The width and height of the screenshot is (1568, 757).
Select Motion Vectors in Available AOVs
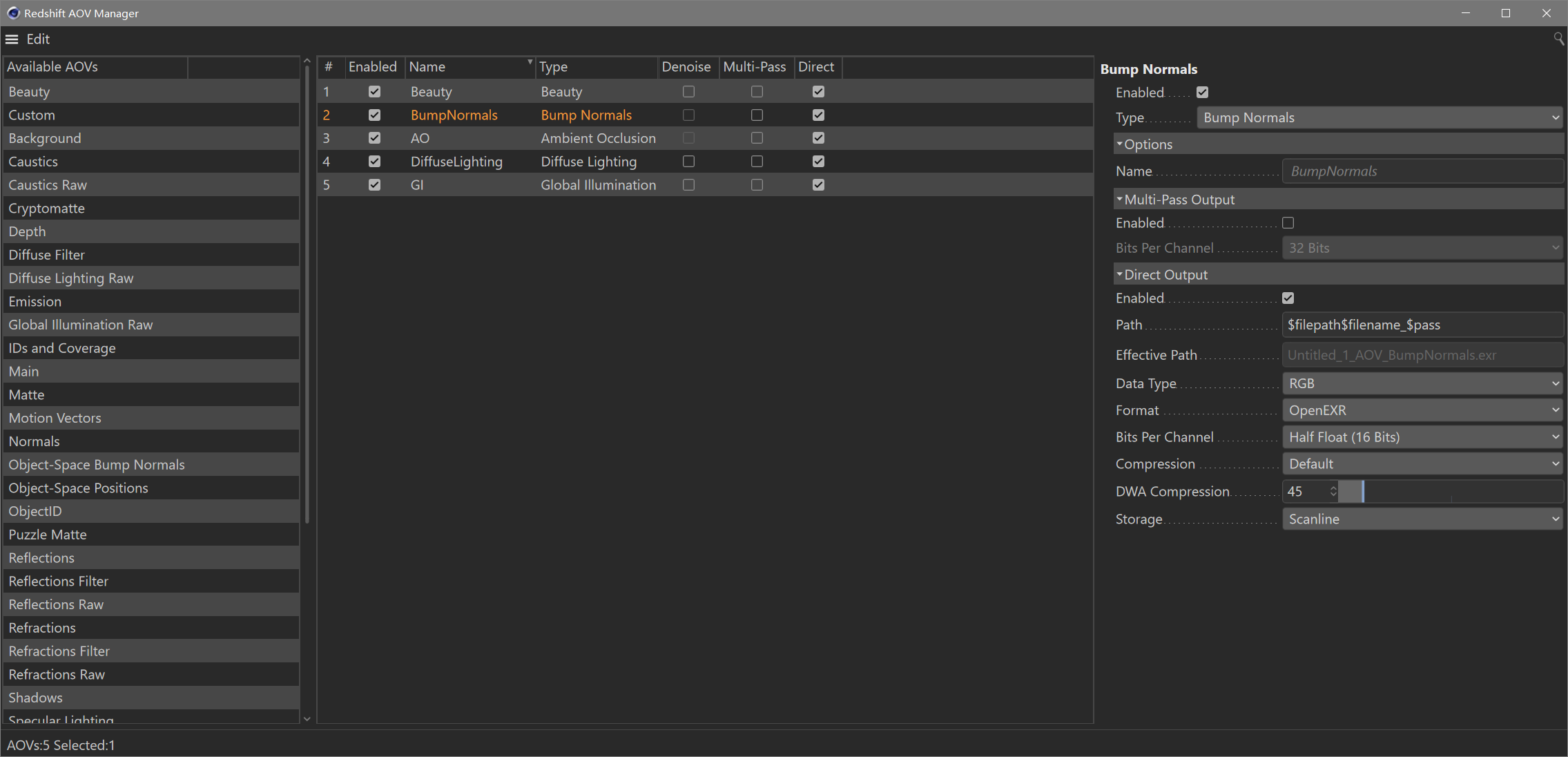(x=151, y=419)
